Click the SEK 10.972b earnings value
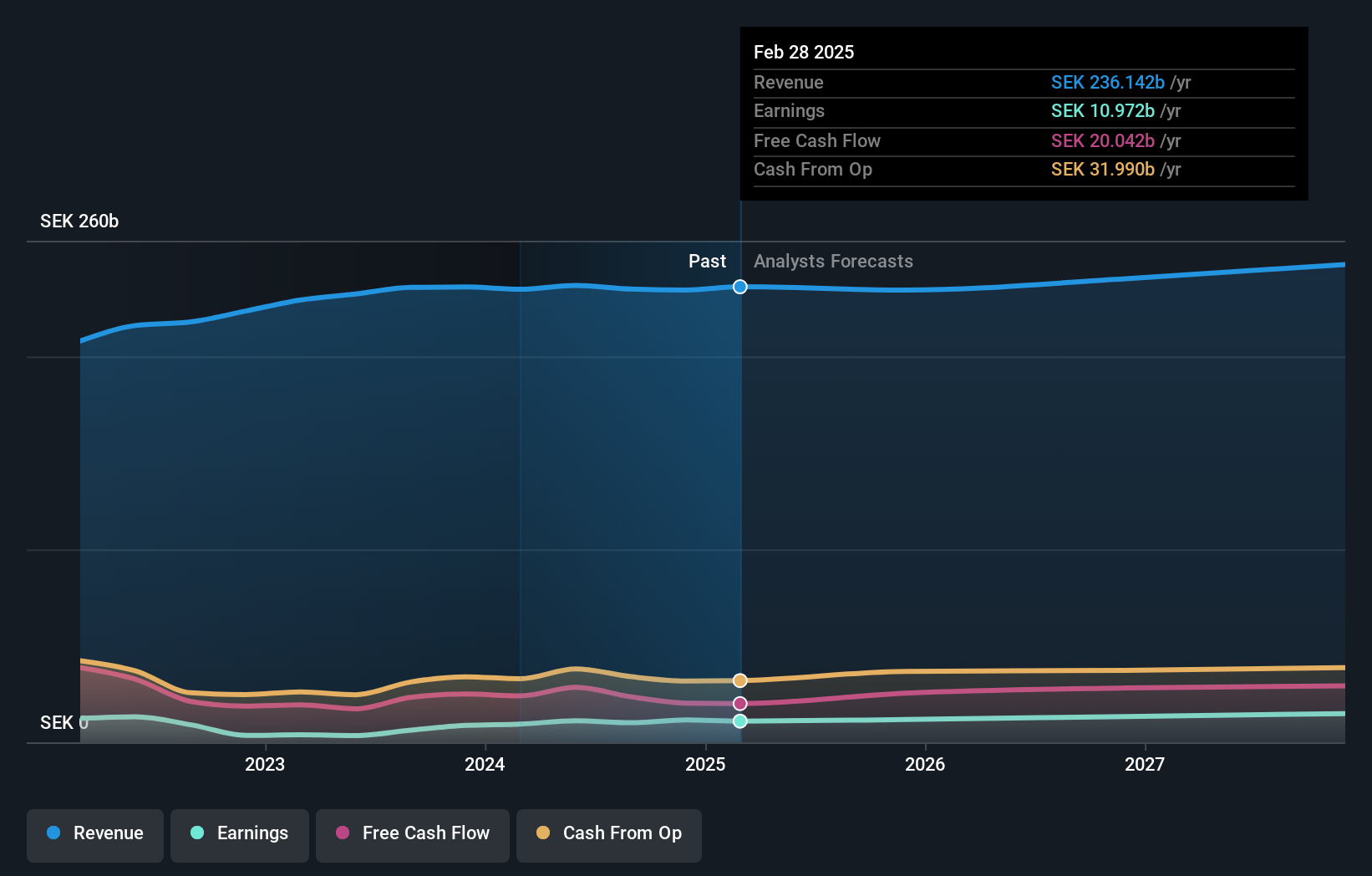The image size is (1372, 876). [x=1102, y=110]
